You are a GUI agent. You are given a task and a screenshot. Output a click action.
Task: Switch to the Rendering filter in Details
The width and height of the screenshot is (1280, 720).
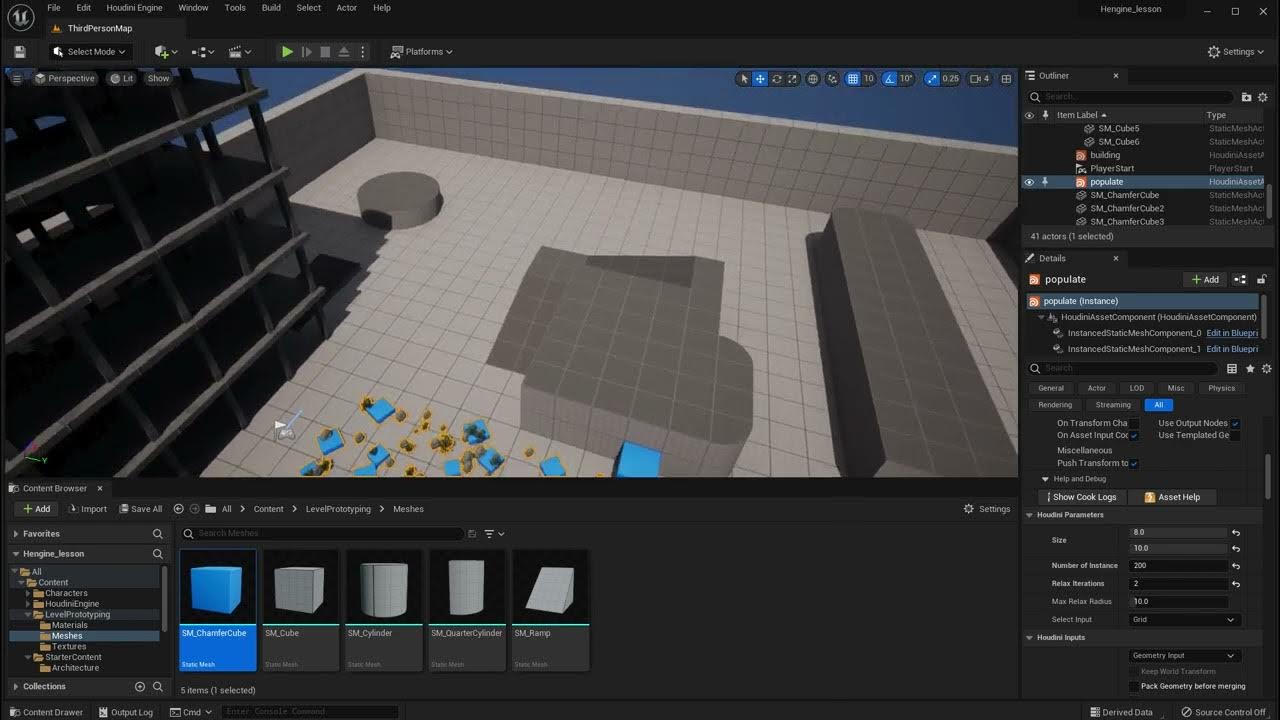click(1055, 405)
